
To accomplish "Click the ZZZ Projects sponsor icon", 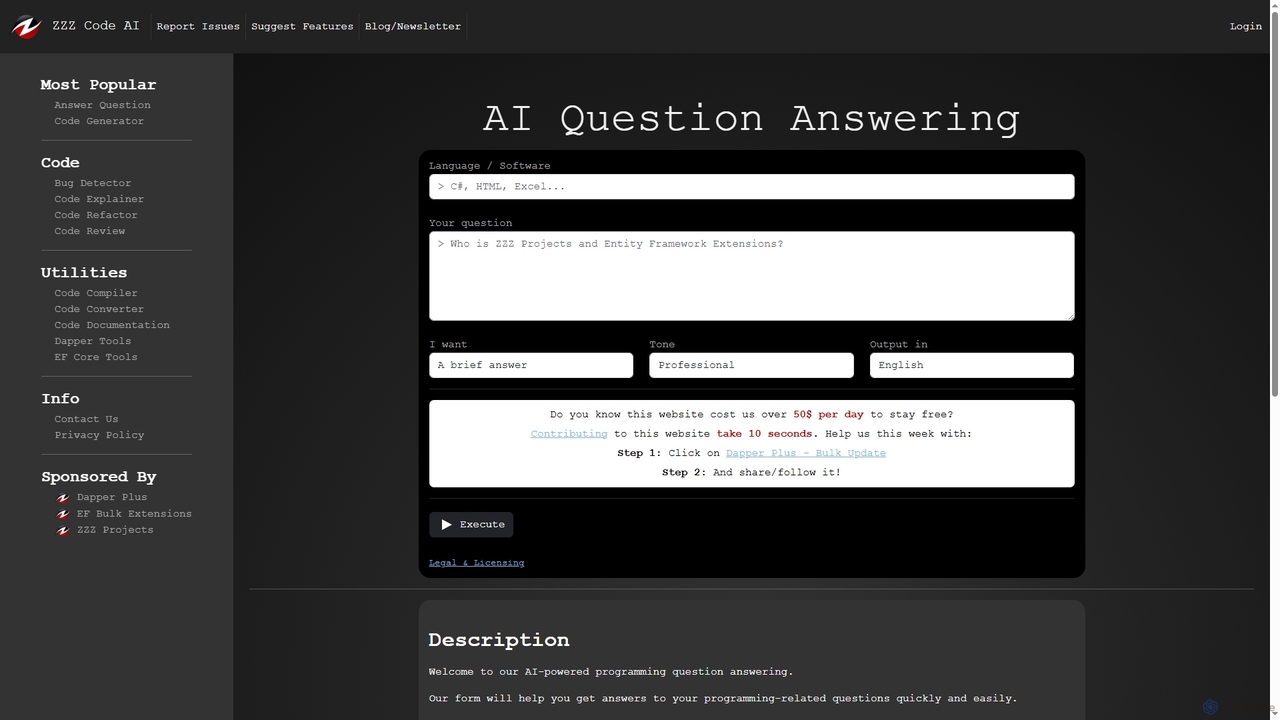I will tap(63, 530).
